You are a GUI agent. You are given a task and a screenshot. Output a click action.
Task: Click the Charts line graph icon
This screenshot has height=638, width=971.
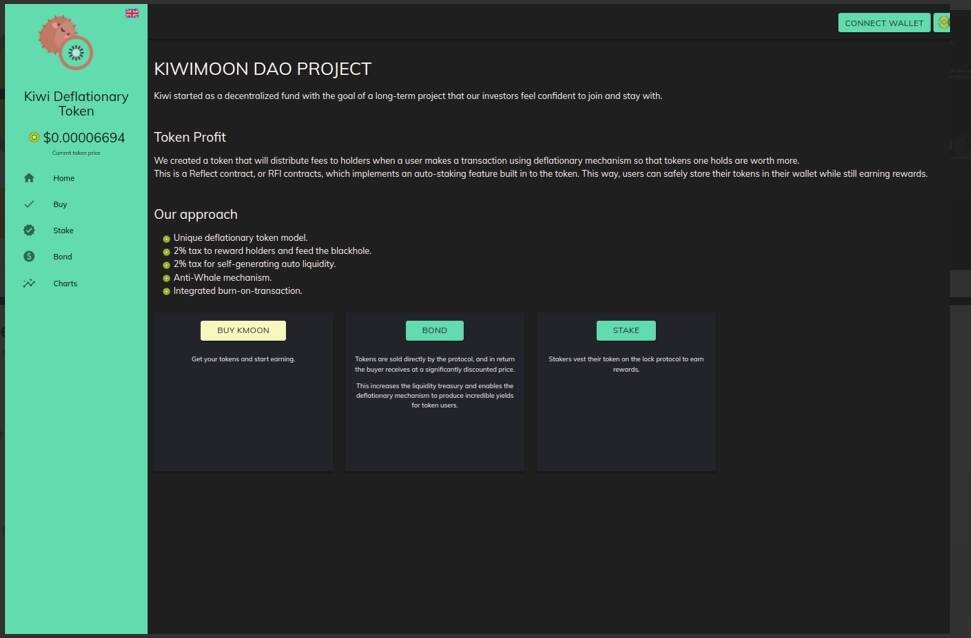(x=29, y=283)
